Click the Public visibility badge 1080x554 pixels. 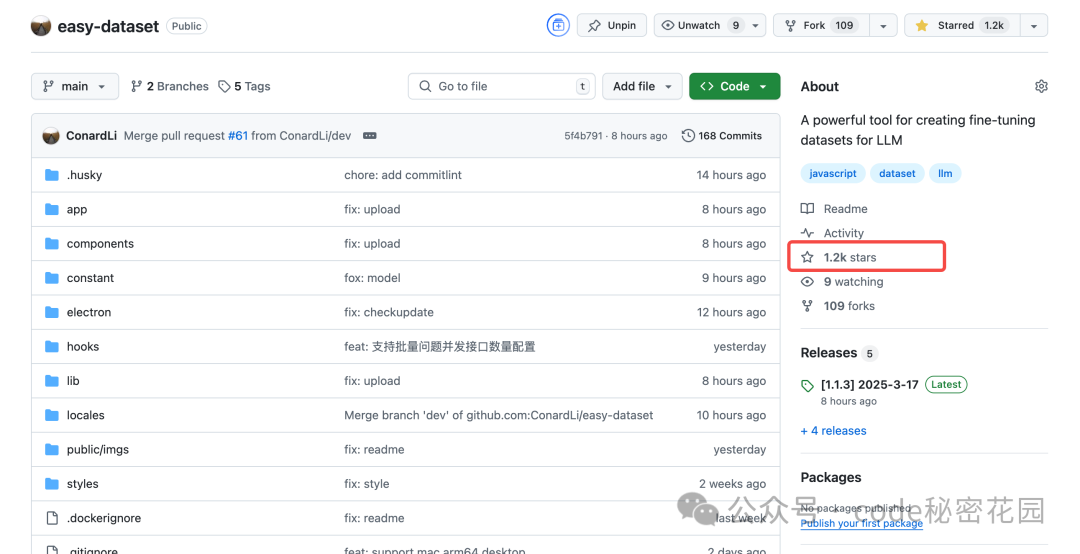pos(187,26)
